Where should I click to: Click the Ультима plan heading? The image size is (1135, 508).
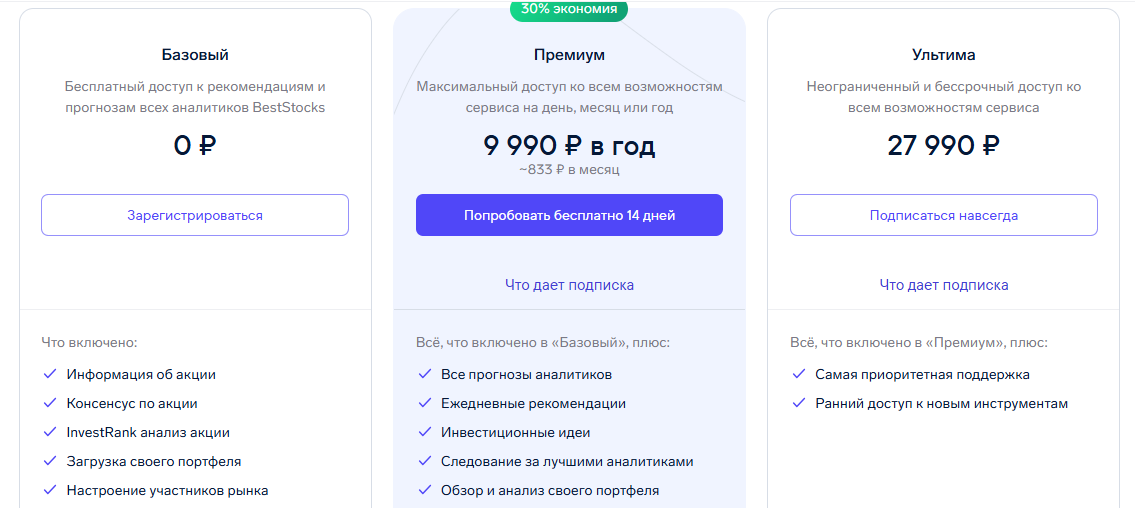point(943,55)
